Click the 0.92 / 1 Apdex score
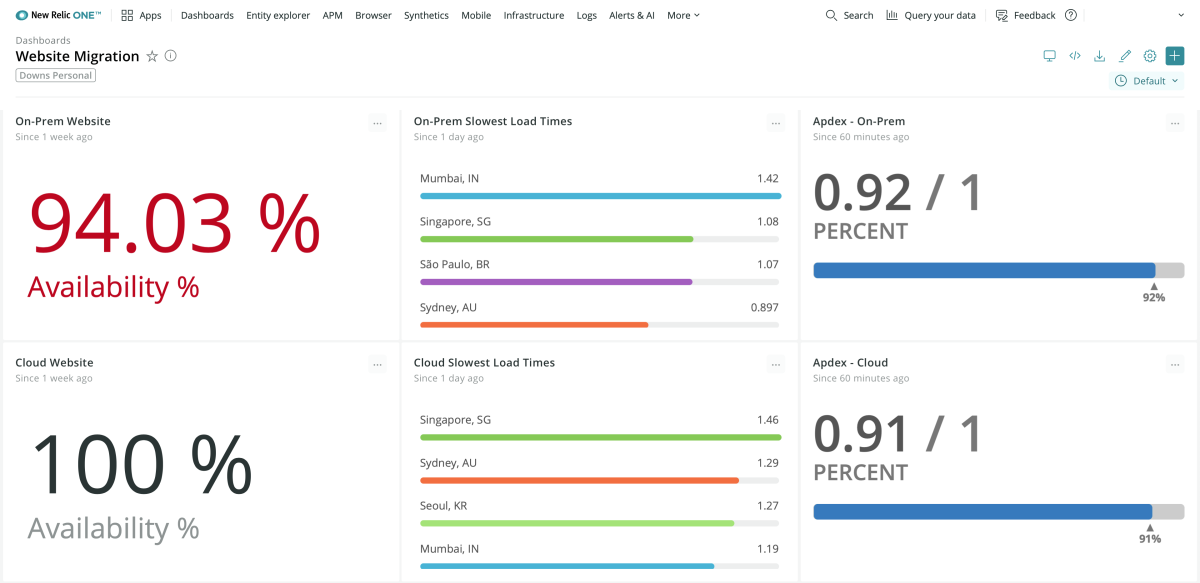 click(898, 192)
